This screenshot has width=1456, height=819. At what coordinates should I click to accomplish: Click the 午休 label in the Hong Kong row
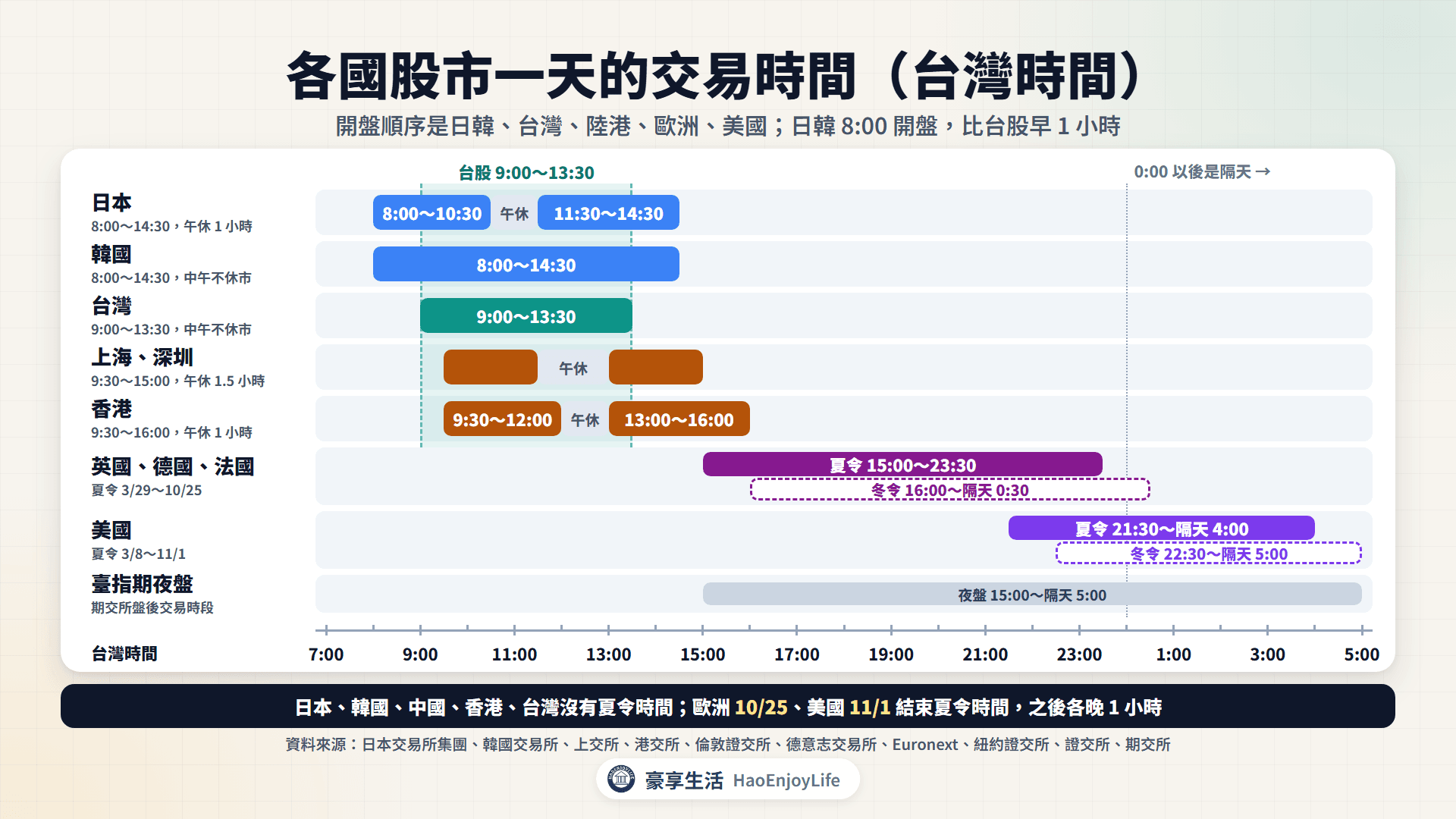(x=585, y=420)
